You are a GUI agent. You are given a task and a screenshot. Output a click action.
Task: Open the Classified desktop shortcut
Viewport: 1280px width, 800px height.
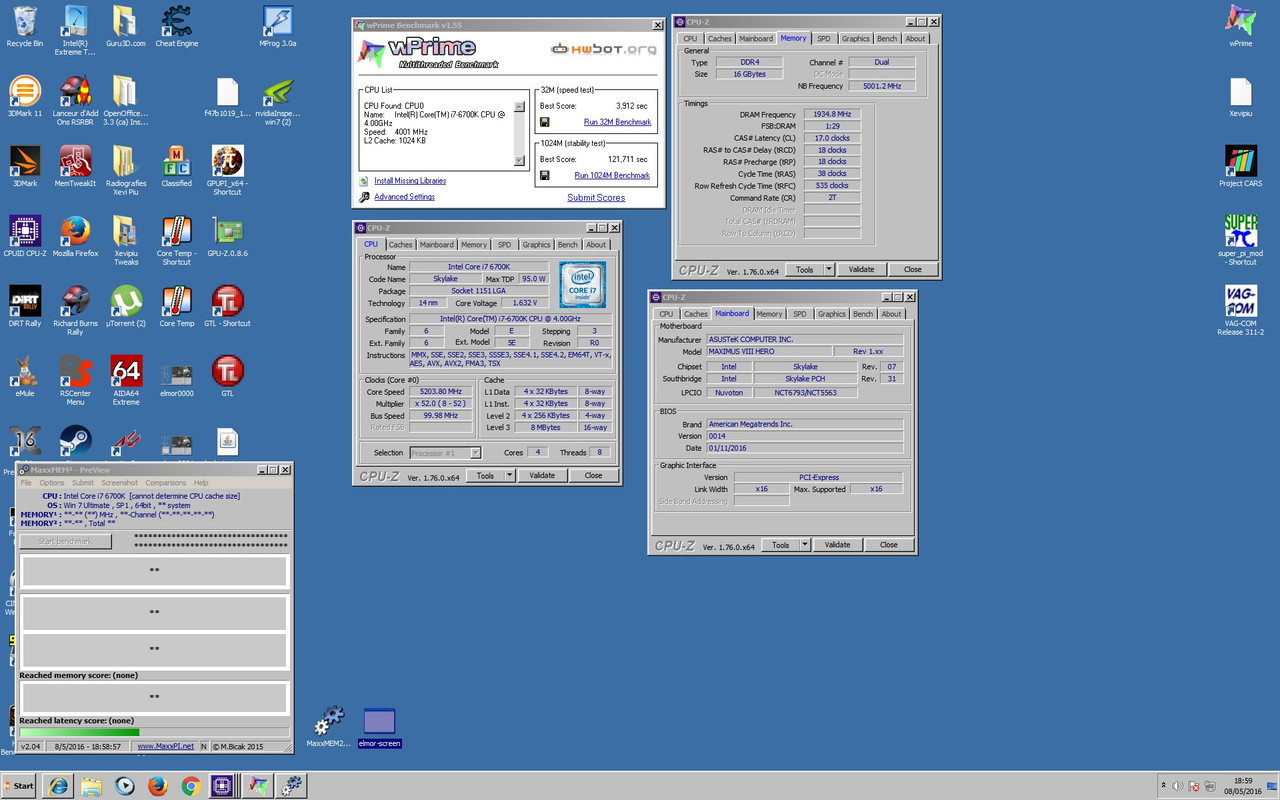click(x=177, y=167)
